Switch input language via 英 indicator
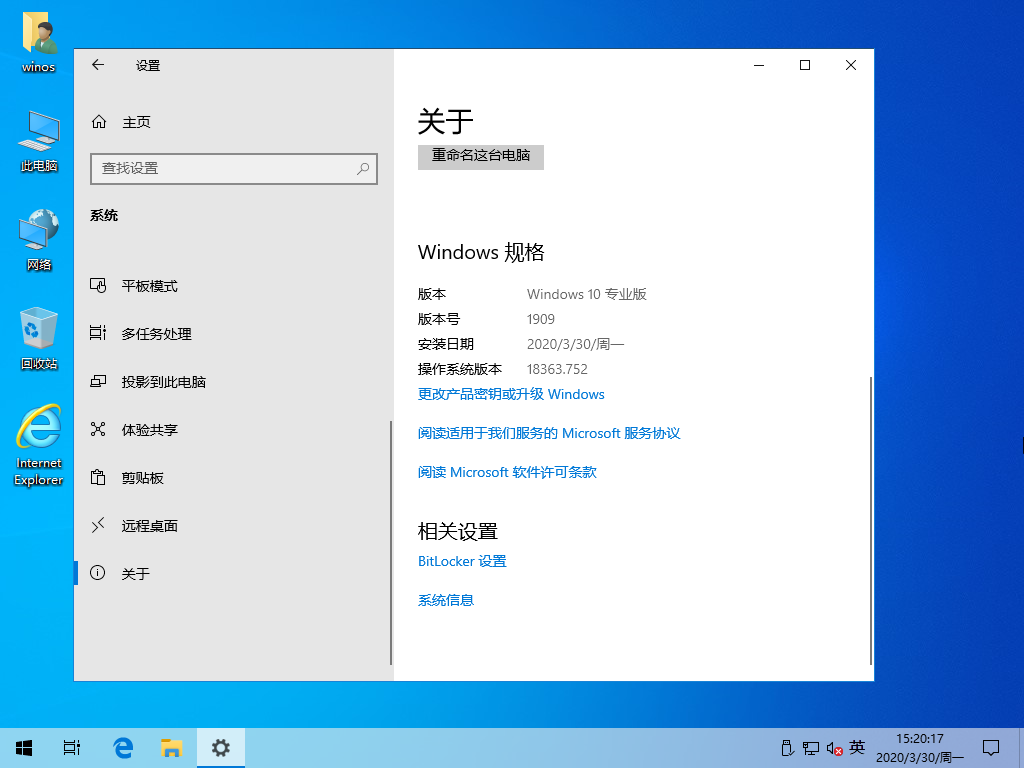Screen dimensions: 1024x768 (857, 747)
